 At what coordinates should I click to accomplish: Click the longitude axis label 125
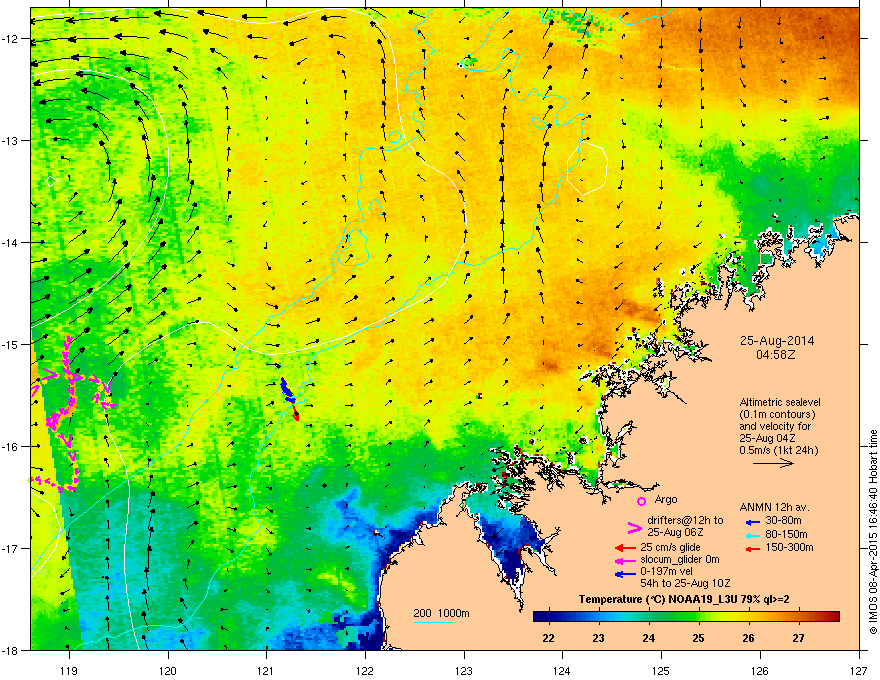661,670
